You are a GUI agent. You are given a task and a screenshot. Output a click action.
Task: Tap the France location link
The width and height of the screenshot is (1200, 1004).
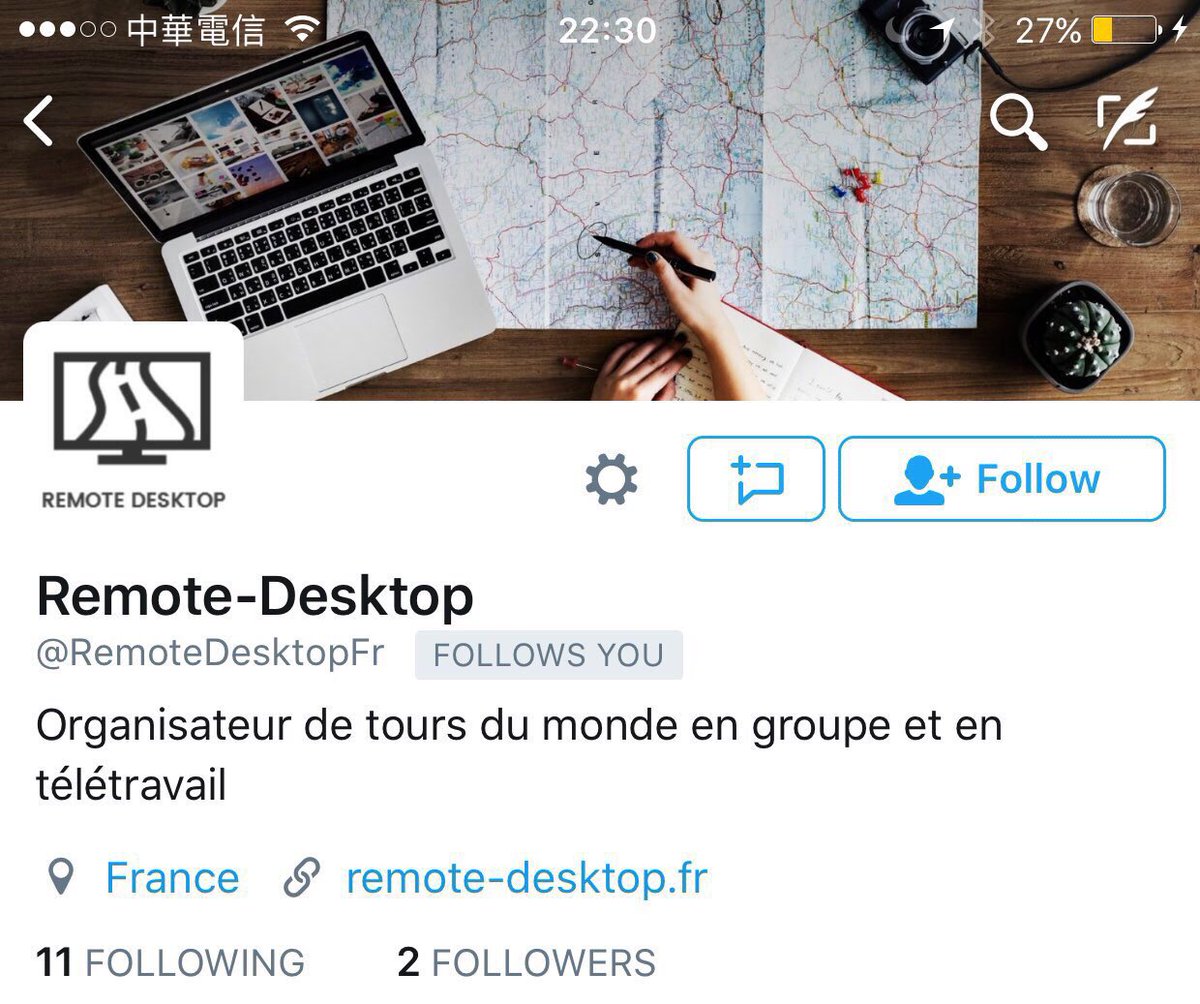point(172,878)
